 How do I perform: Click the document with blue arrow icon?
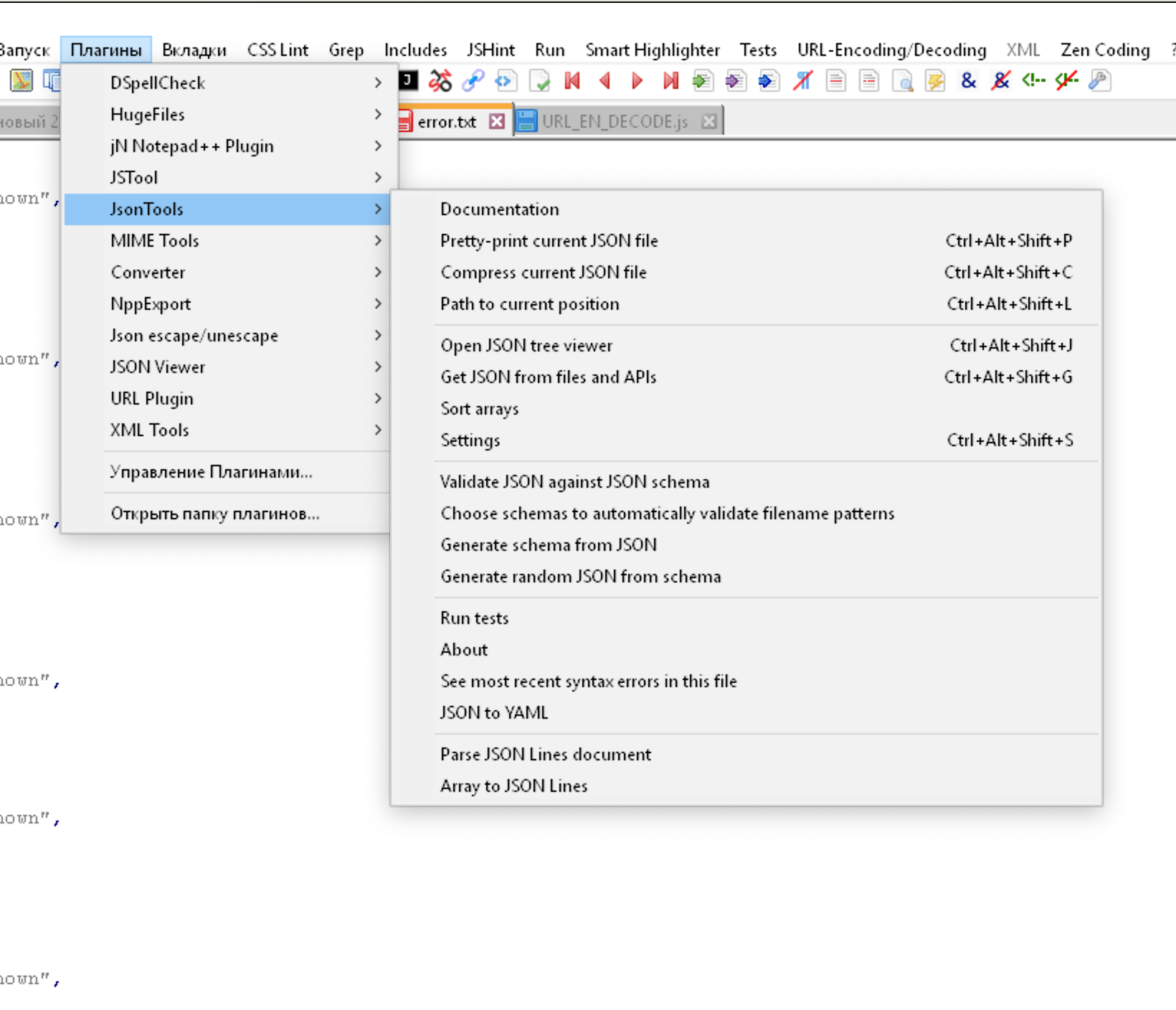769,80
